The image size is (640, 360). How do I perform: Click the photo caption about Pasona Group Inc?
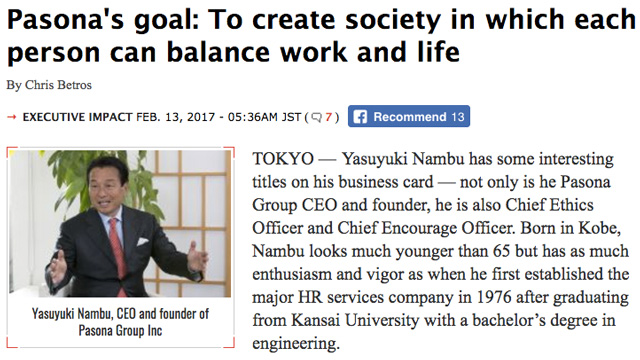click(x=120, y=322)
